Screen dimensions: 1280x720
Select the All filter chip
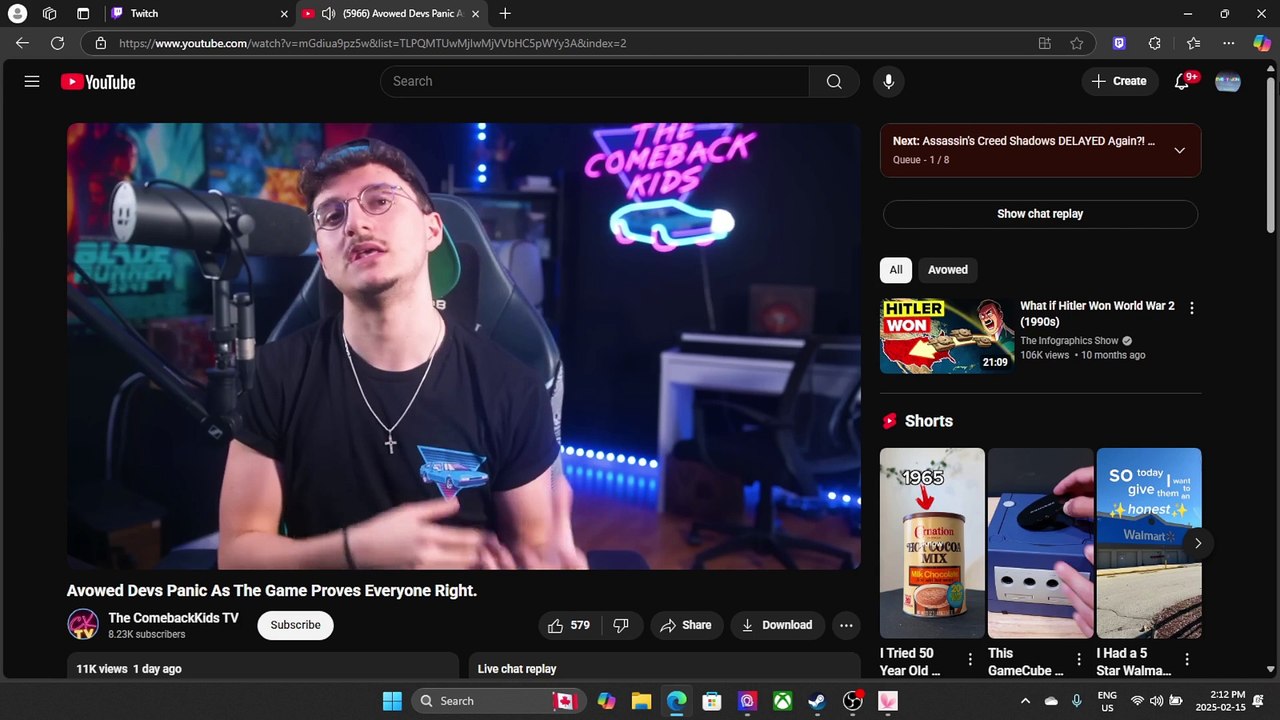tap(896, 270)
